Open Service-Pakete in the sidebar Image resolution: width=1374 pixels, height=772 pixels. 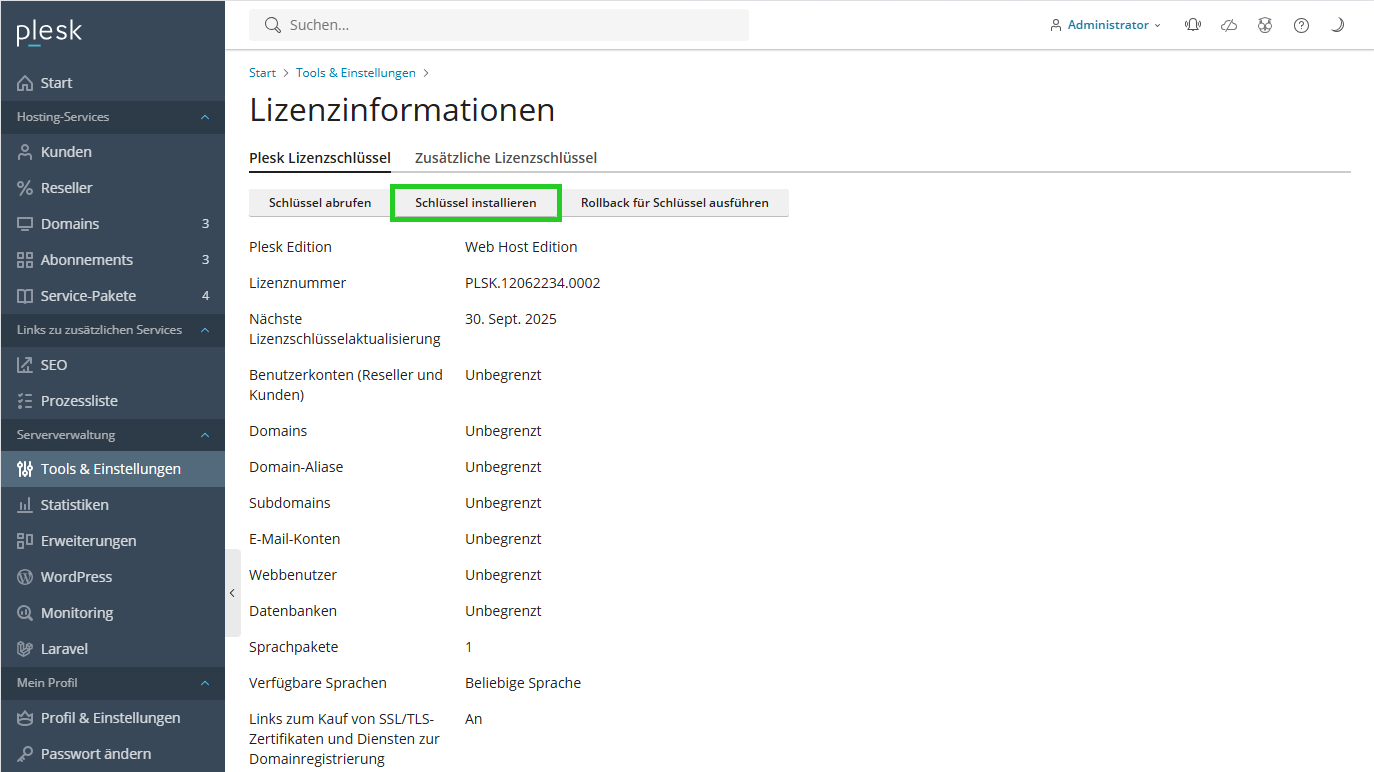112,296
